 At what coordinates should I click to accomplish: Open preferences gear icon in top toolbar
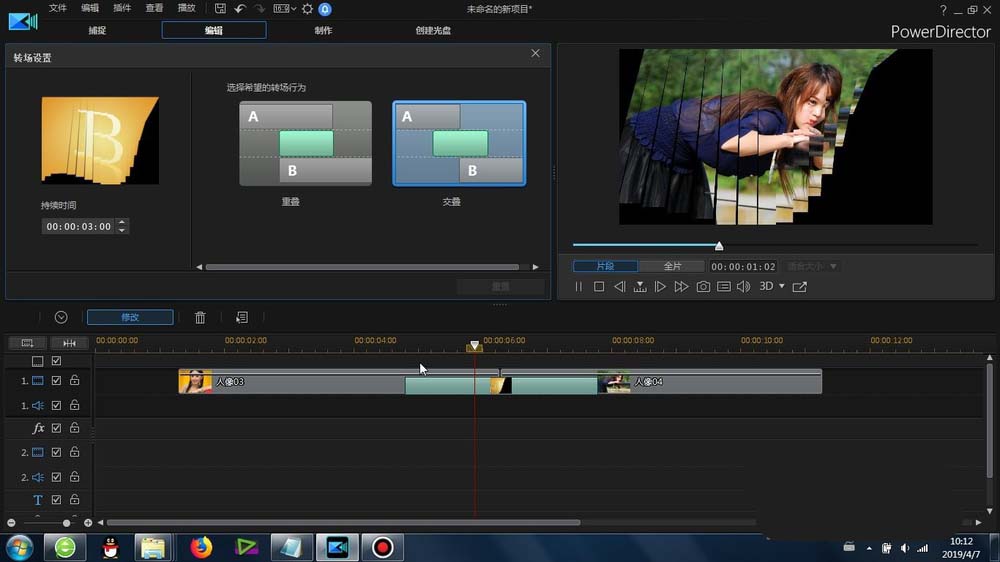[307, 9]
